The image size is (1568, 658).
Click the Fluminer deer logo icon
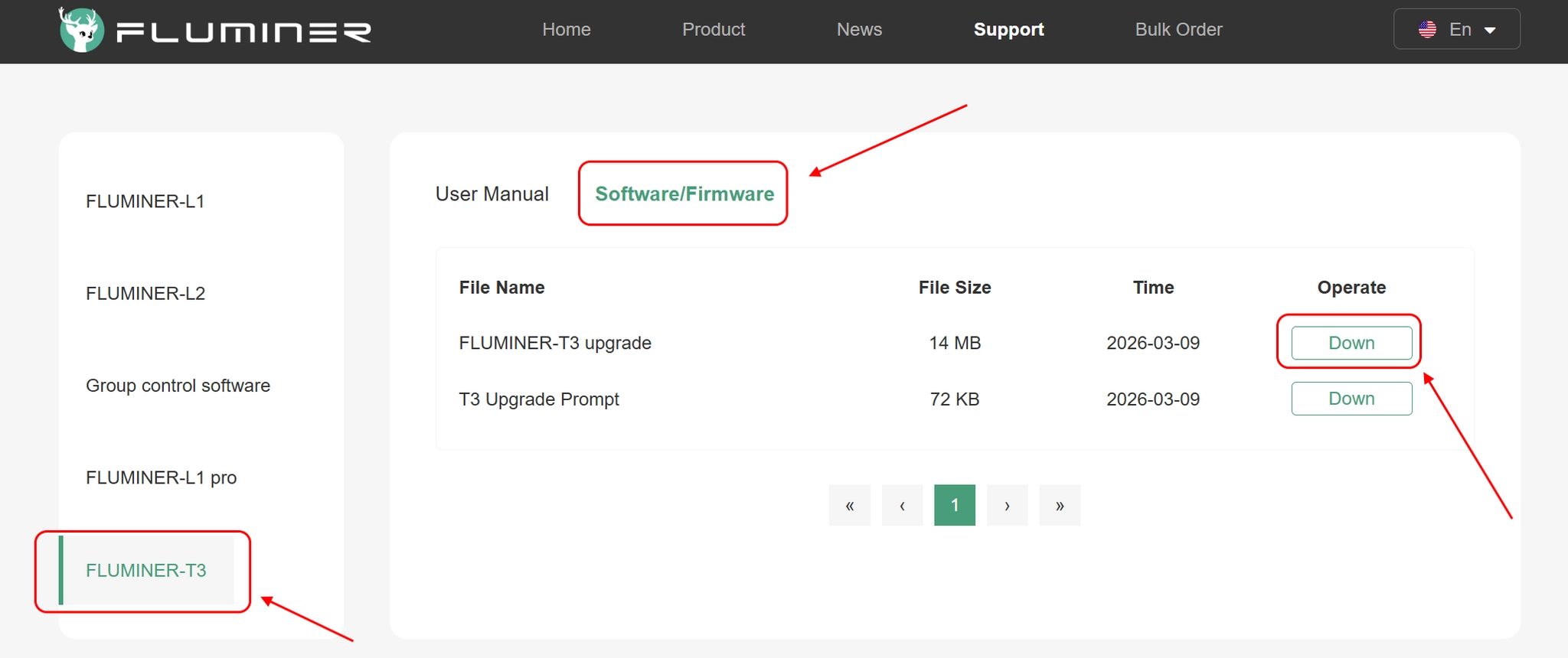pyautogui.click(x=81, y=31)
